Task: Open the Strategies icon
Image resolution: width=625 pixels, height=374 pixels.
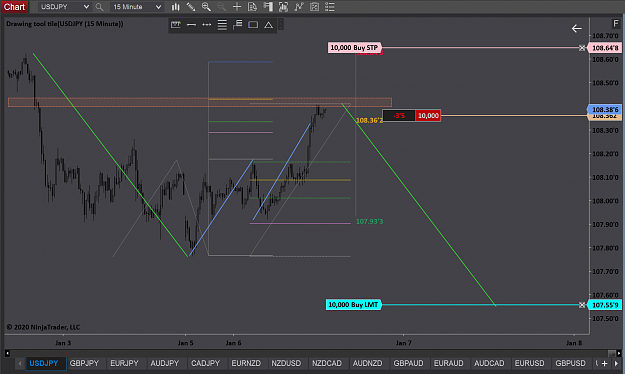Action: pyautogui.click(x=314, y=7)
